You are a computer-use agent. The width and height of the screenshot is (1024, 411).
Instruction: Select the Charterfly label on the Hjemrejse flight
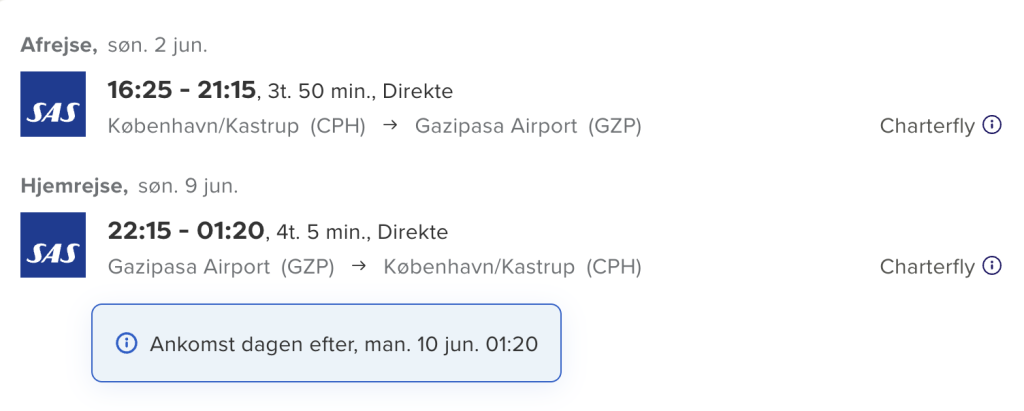pyautogui.click(x=927, y=267)
